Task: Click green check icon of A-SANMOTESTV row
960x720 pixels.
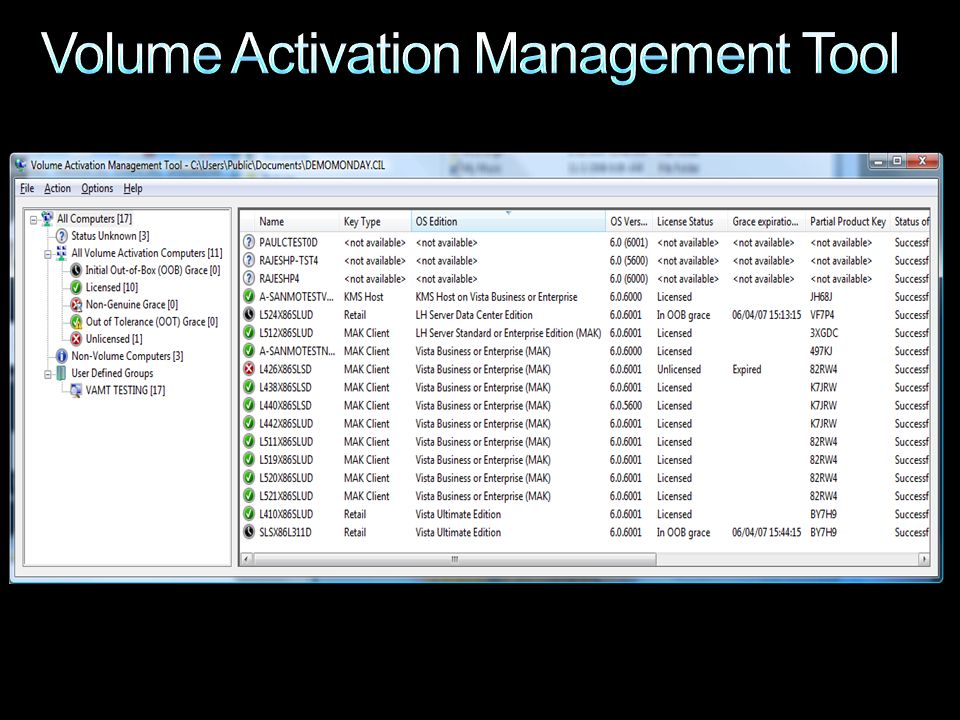Action: tap(249, 297)
